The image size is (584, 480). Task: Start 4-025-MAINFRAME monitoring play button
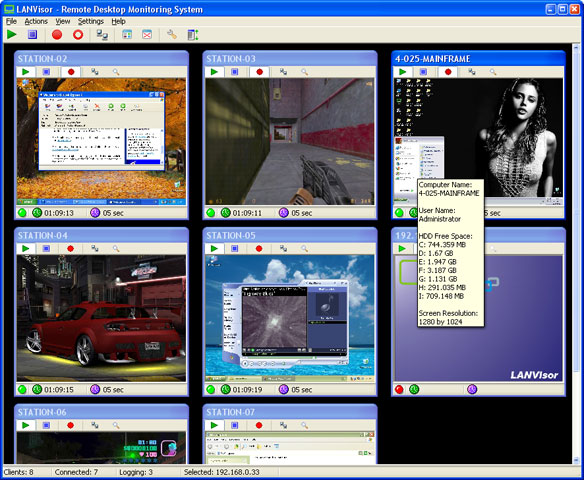(403, 72)
